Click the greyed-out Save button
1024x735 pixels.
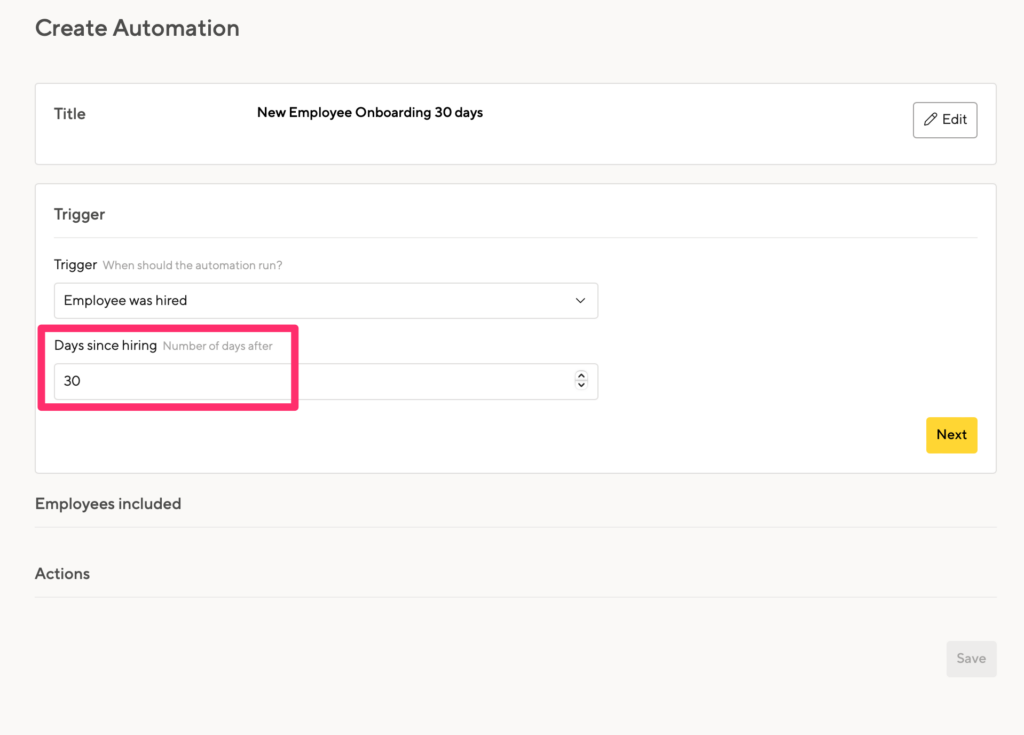coord(970,659)
